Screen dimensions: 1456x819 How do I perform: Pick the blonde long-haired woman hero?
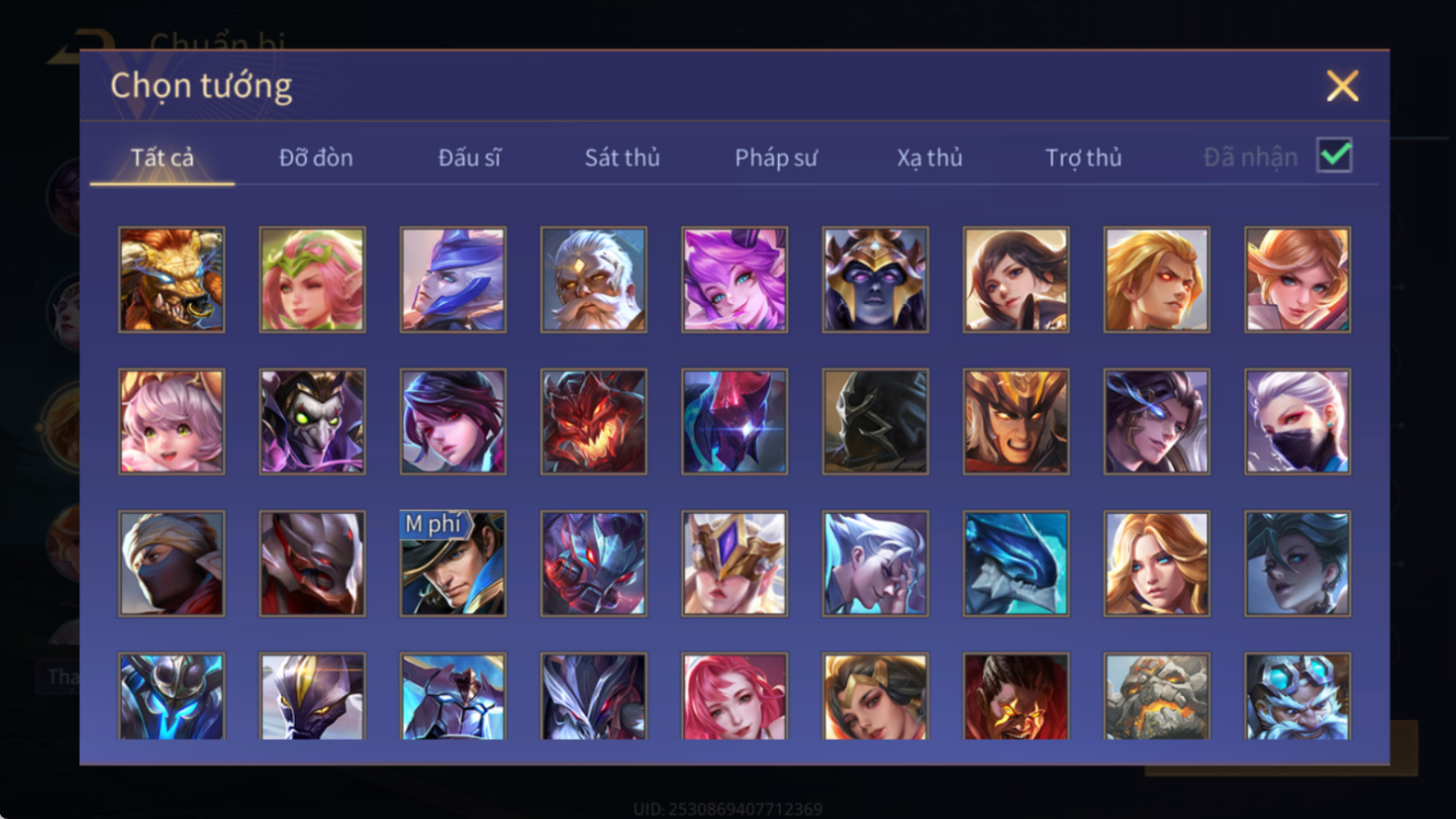(1156, 563)
